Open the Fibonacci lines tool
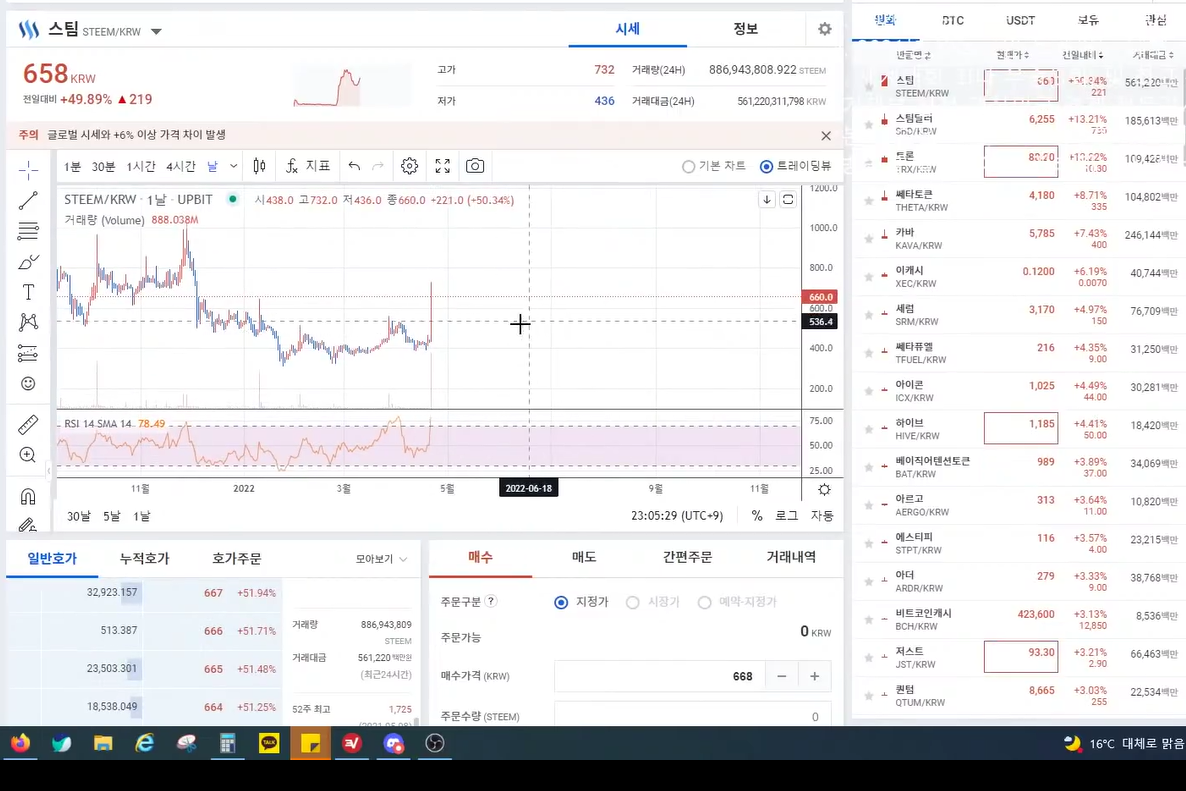 tap(28, 231)
